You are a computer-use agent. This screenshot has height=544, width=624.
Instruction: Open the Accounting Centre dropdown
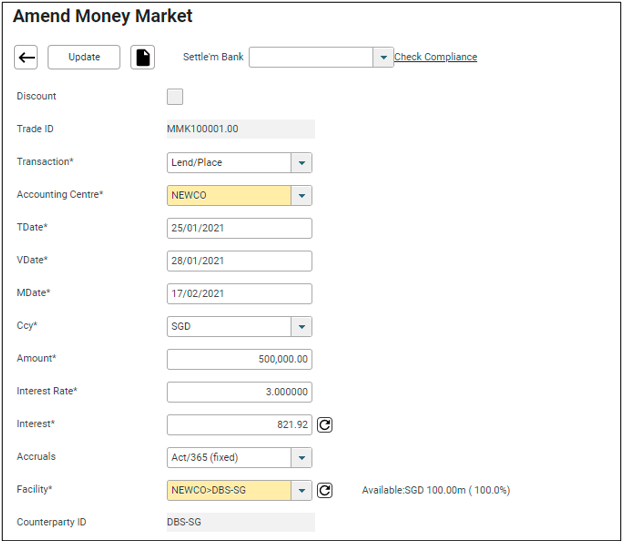pyautogui.click(x=301, y=196)
